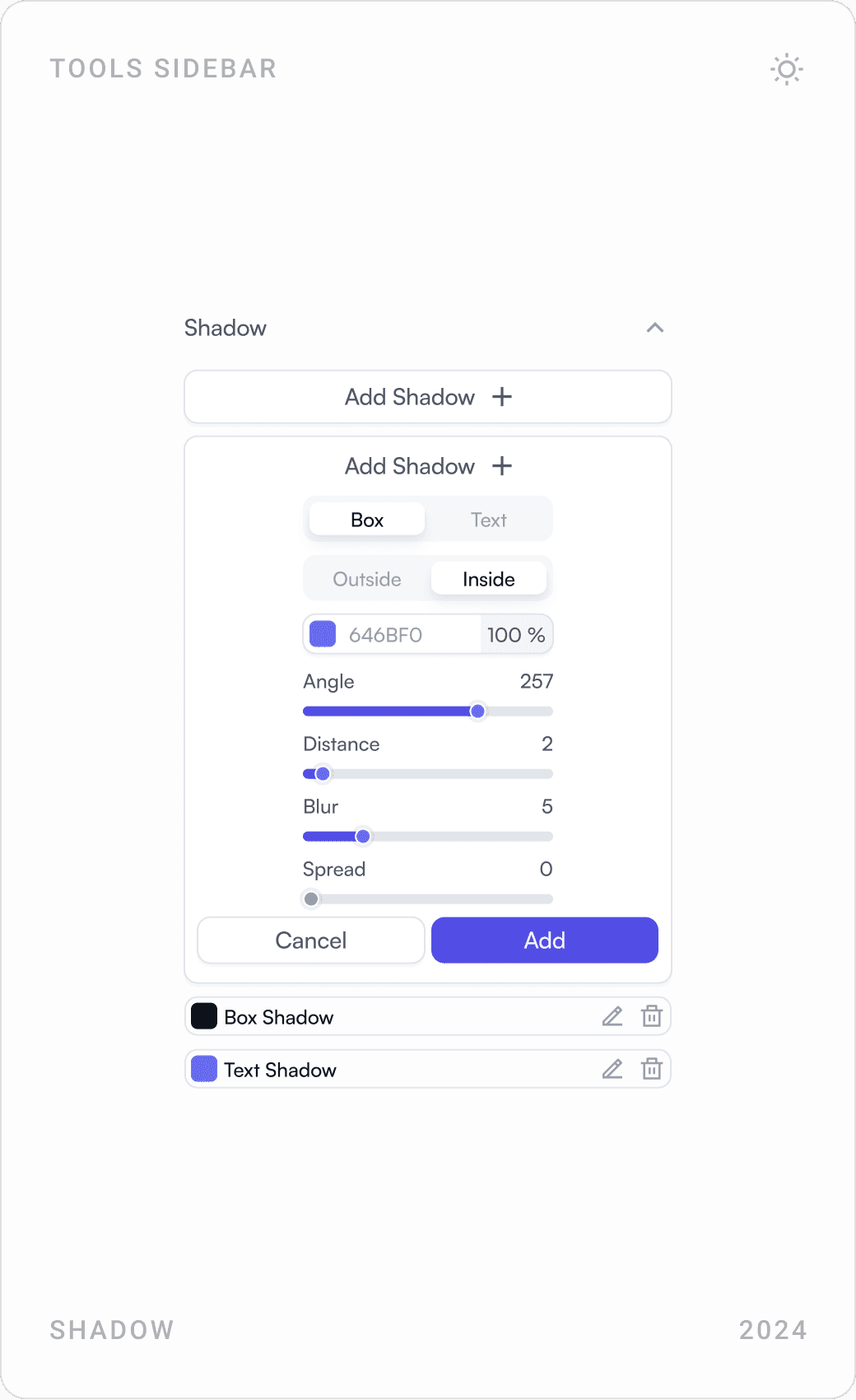Edit the Text Shadow entry

(x=612, y=1069)
